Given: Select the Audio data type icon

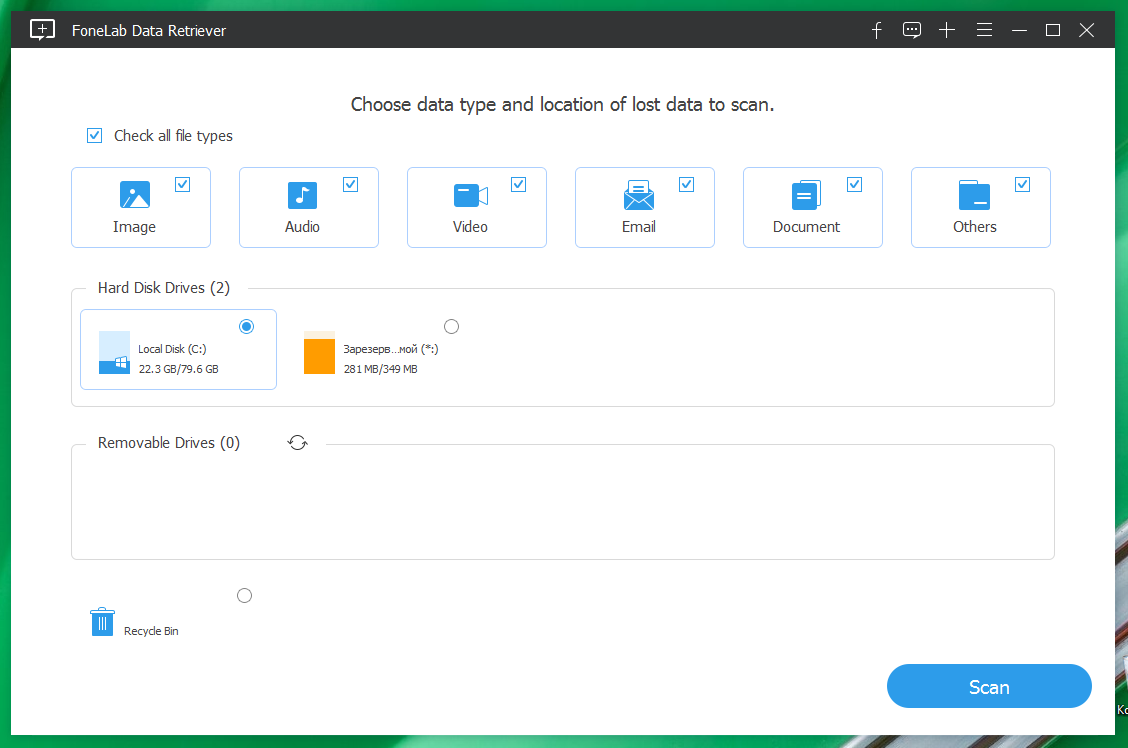Looking at the screenshot, I should [x=302, y=195].
